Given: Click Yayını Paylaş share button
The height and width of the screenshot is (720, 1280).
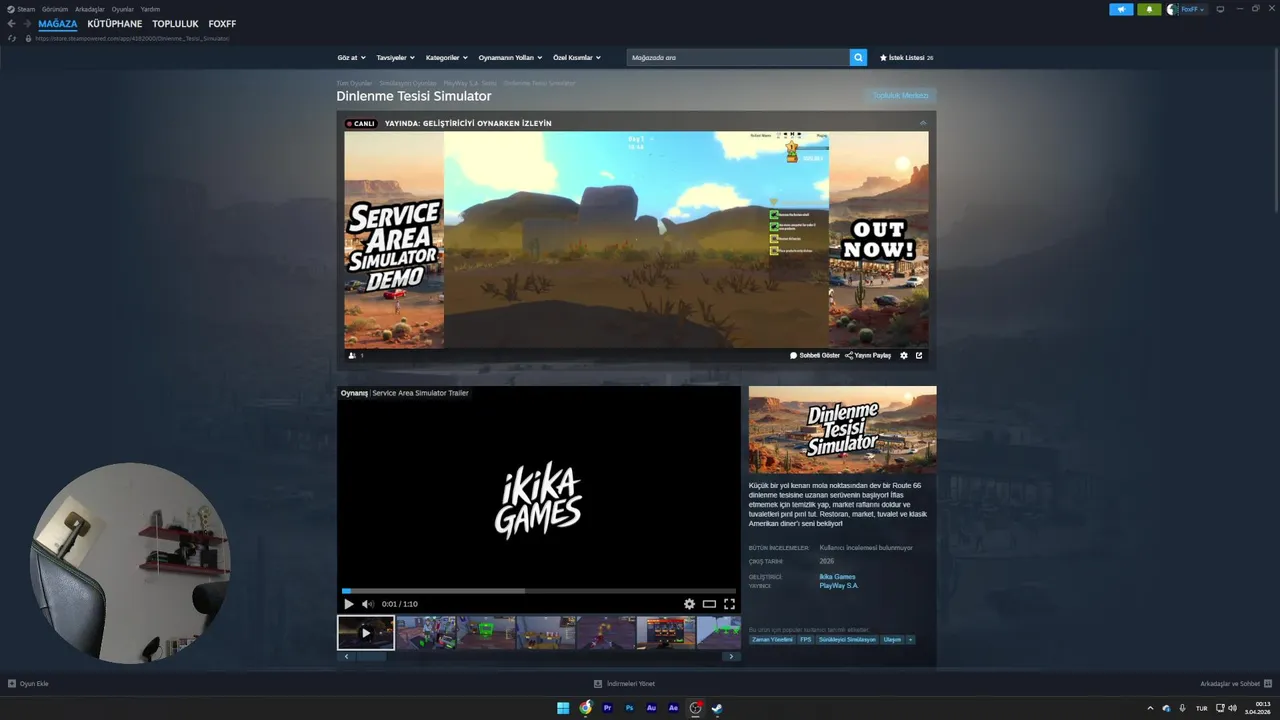Looking at the screenshot, I should tap(868, 355).
